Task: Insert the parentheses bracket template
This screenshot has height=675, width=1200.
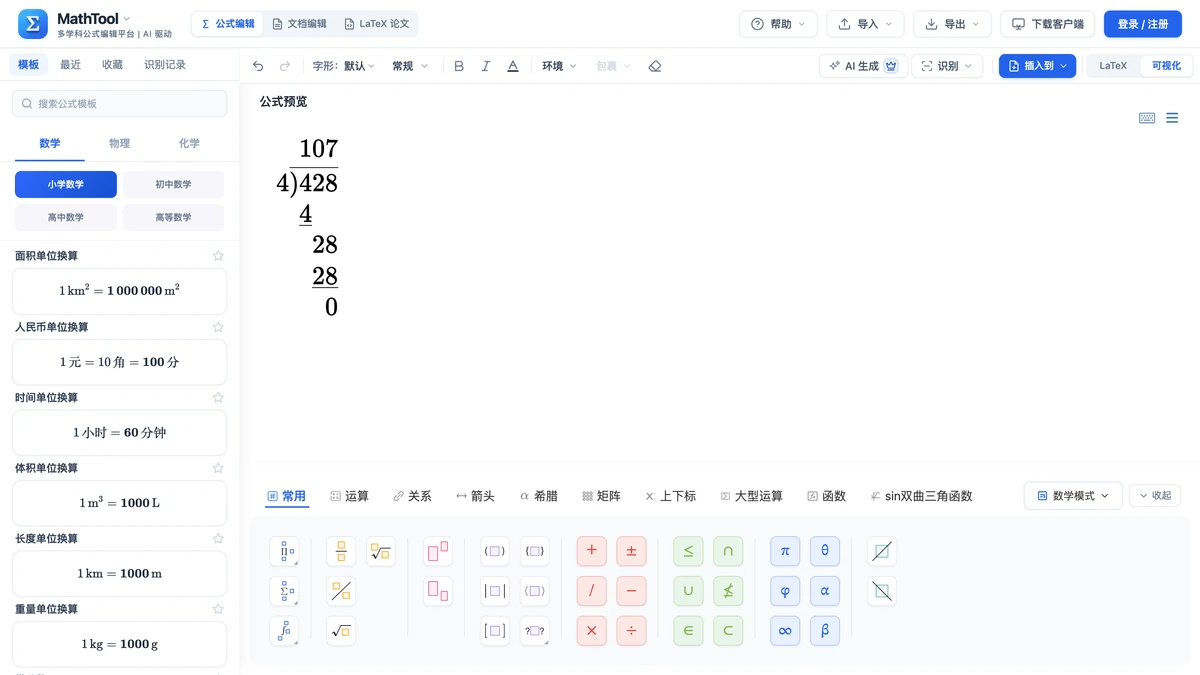Action: pos(495,551)
